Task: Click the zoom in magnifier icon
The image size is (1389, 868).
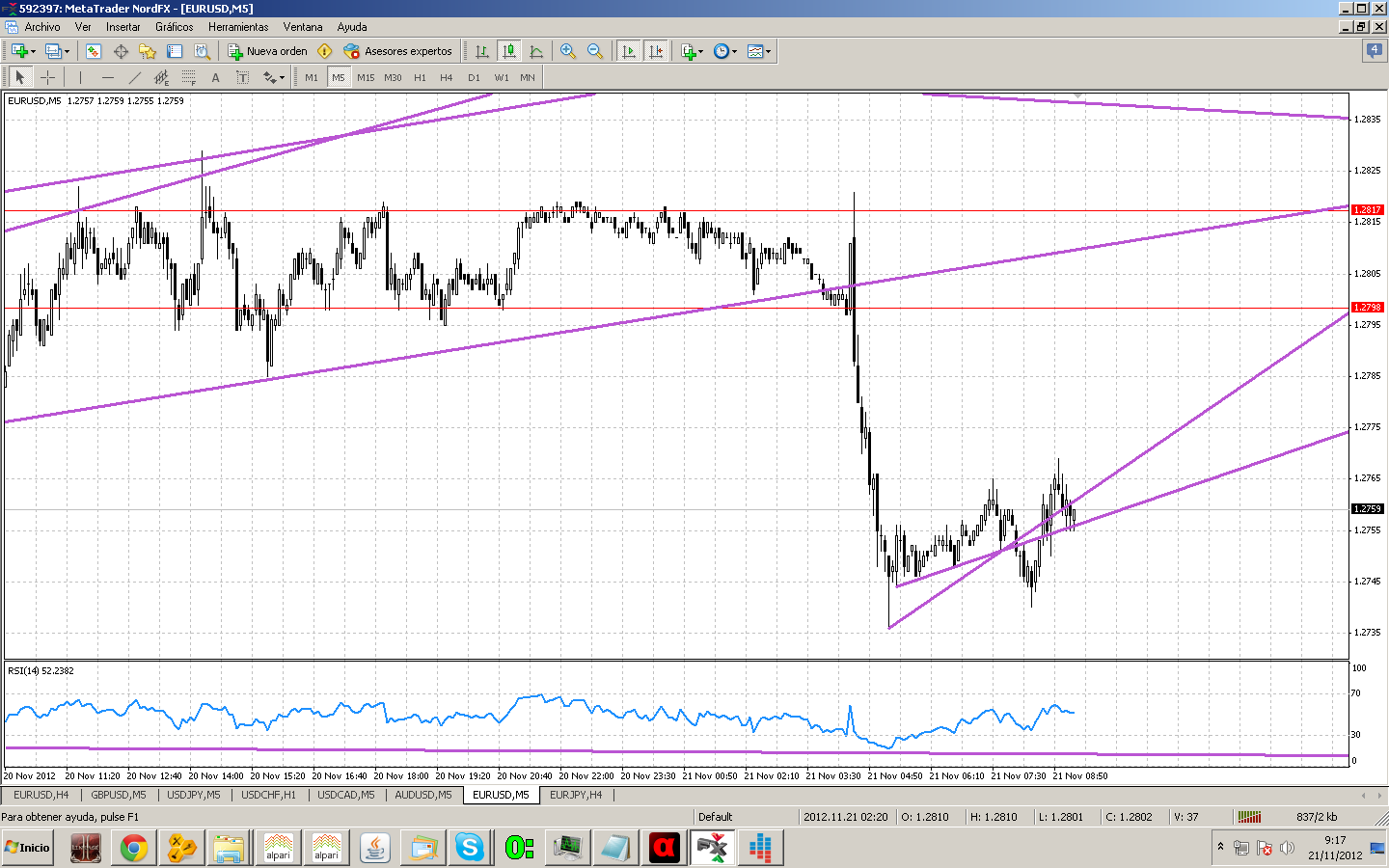Action: [x=568, y=51]
